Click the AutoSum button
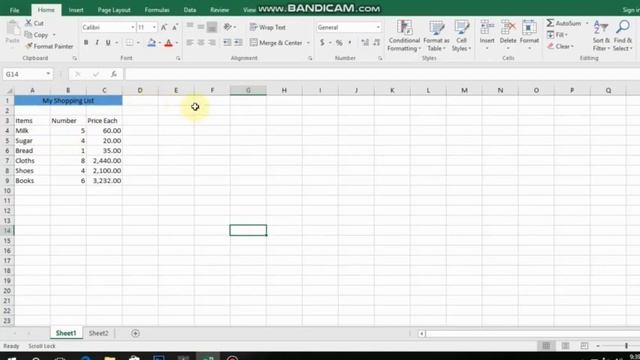Image resolution: width=640 pixels, height=360 pixels. [564, 23]
